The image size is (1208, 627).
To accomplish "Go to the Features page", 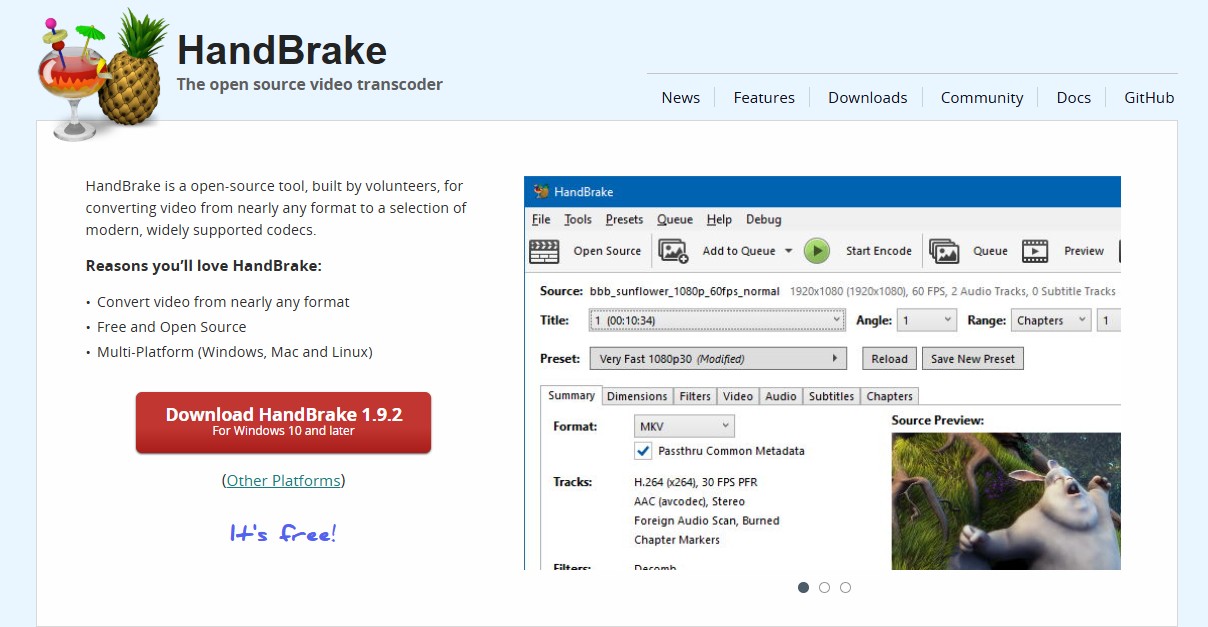I will pos(764,98).
